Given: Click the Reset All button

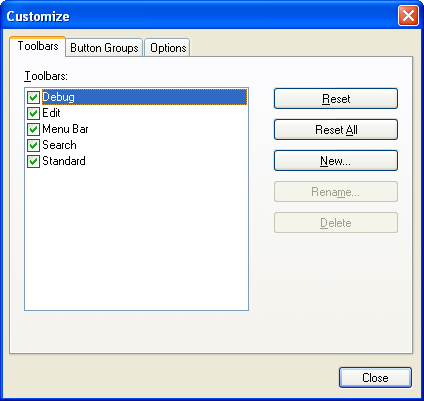Looking at the screenshot, I should (x=336, y=130).
